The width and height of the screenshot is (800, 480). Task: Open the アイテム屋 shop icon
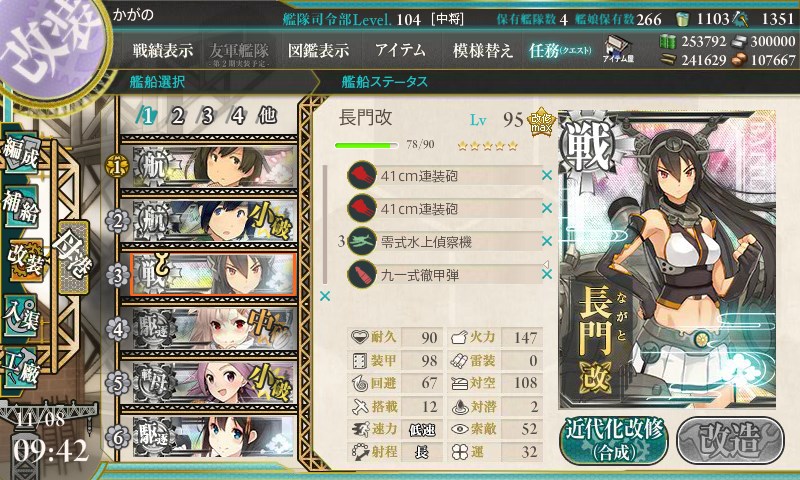click(x=618, y=50)
